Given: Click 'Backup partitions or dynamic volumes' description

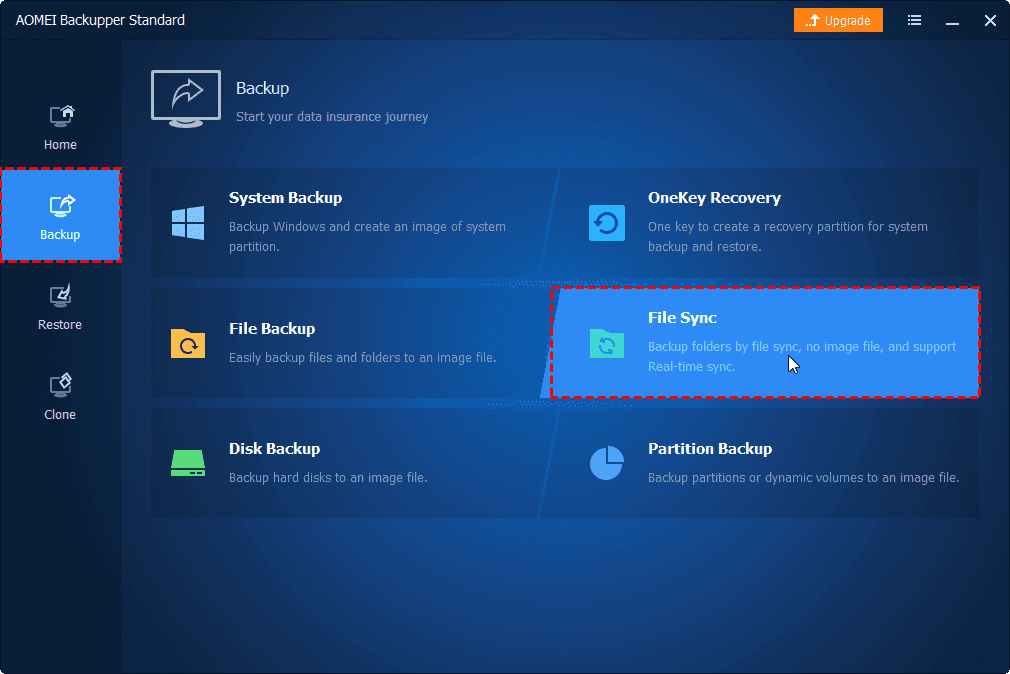Looking at the screenshot, I should tap(803, 477).
